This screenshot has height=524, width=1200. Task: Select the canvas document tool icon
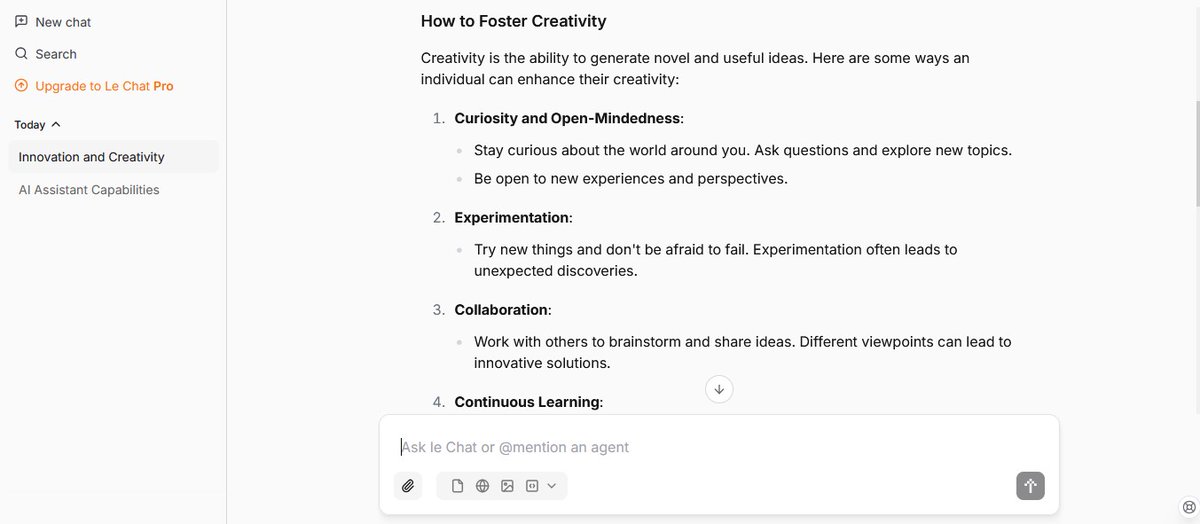pos(458,486)
